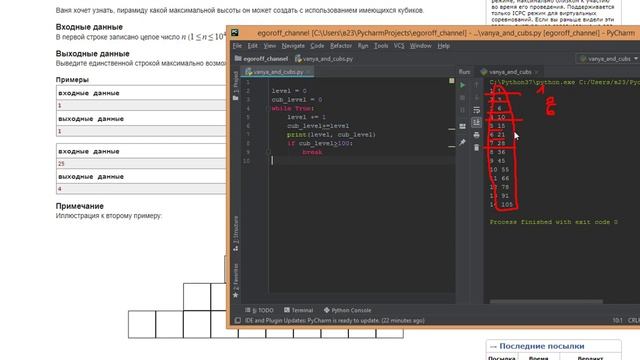Image resolution: width=640 pixels, height=360 pixels.
Task: Open the Terminal tool window
Action: tap(298, 310)
